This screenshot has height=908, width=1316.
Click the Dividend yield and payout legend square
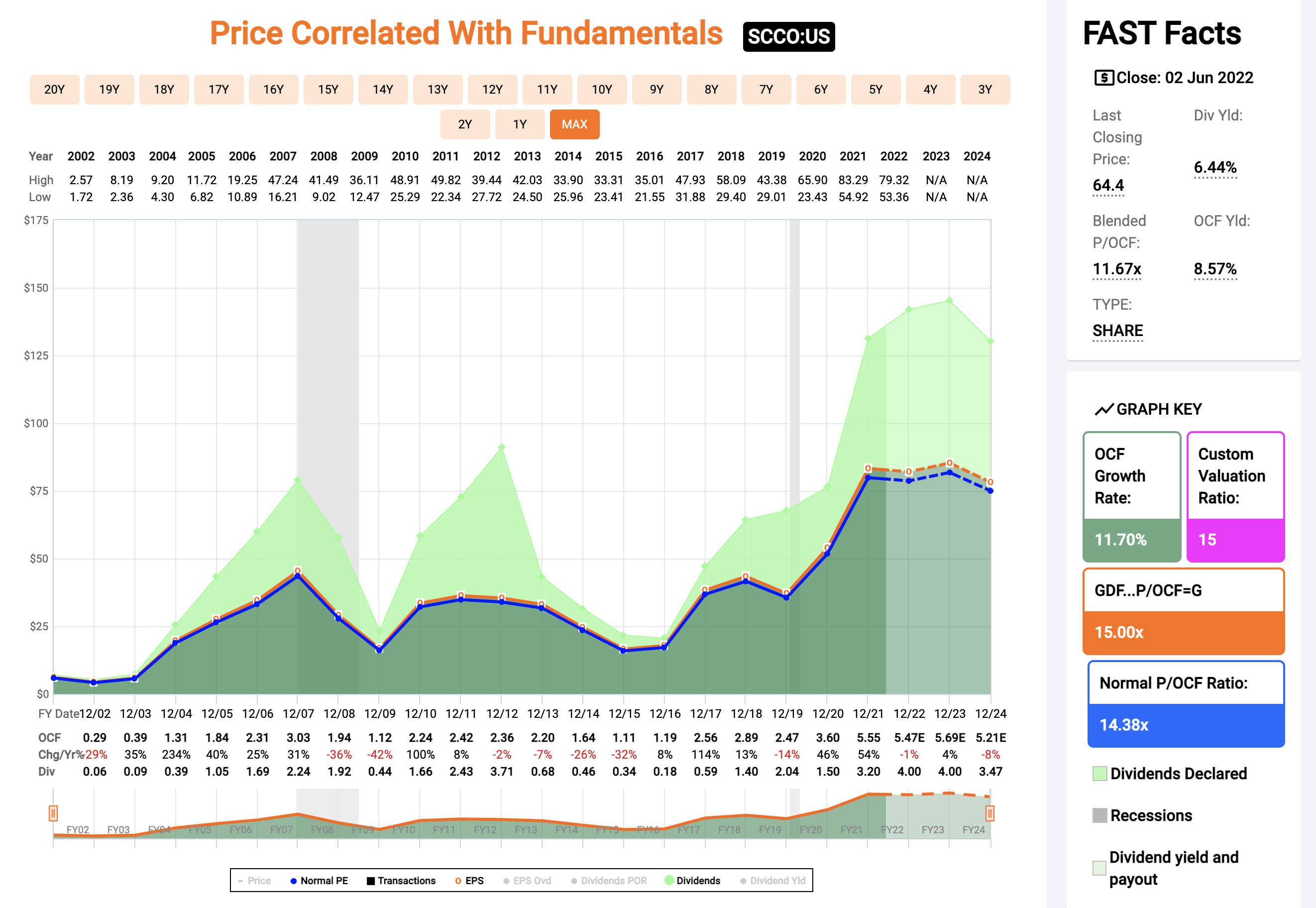click(1099, 868)
